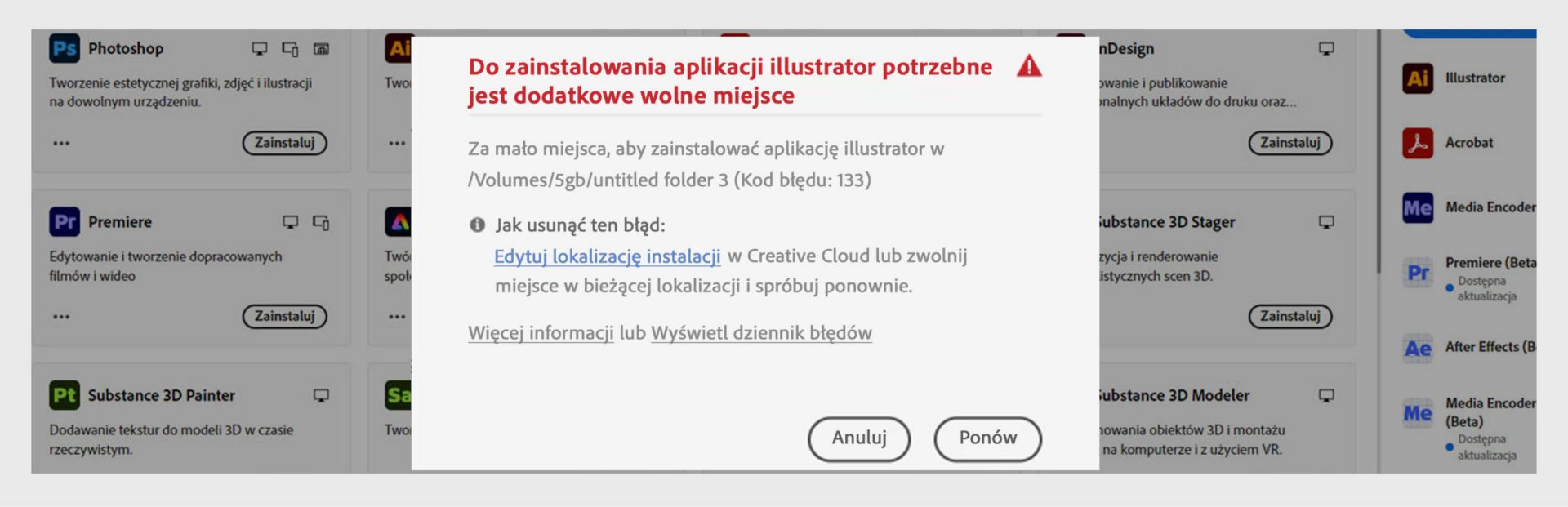
Task: Click the red warning triangle in dialog
Action: (1029, 66)
